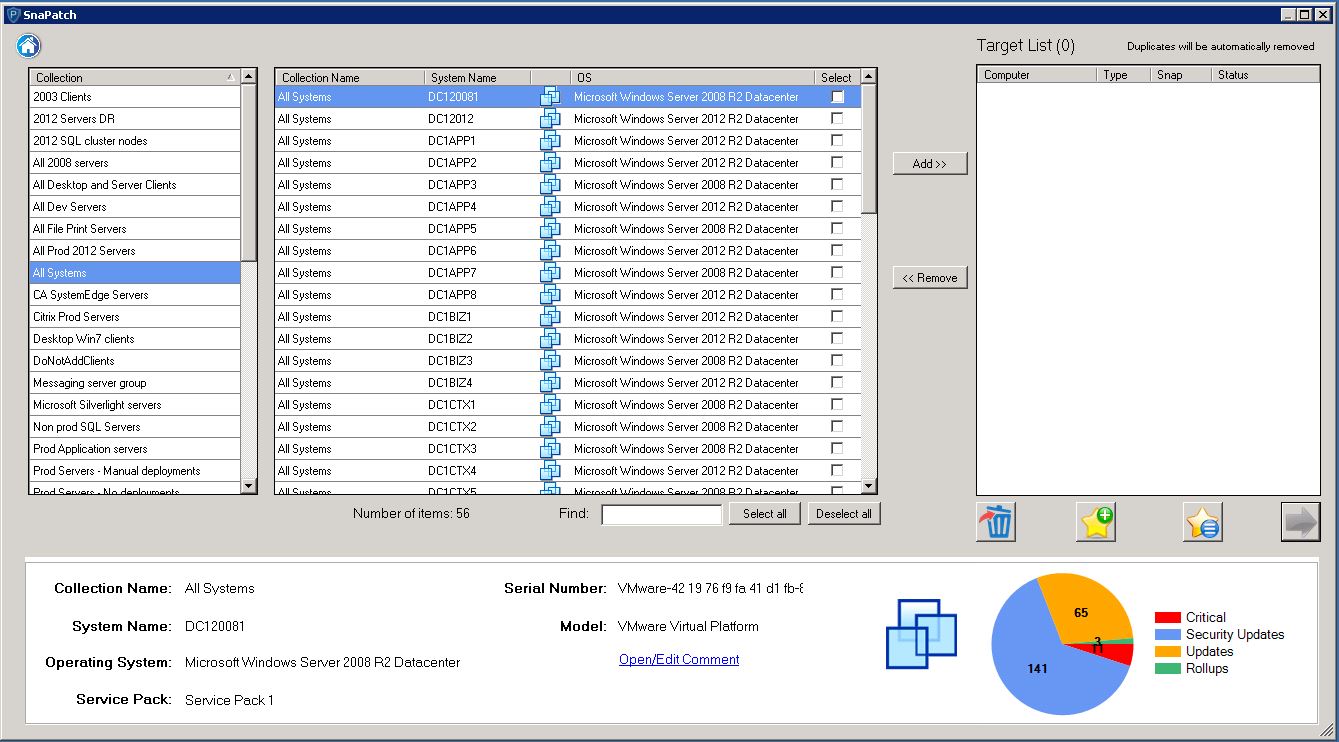The image size is (1339, 742).
Task: Click the star with blue list icon
Action: tap(1203, 522)
